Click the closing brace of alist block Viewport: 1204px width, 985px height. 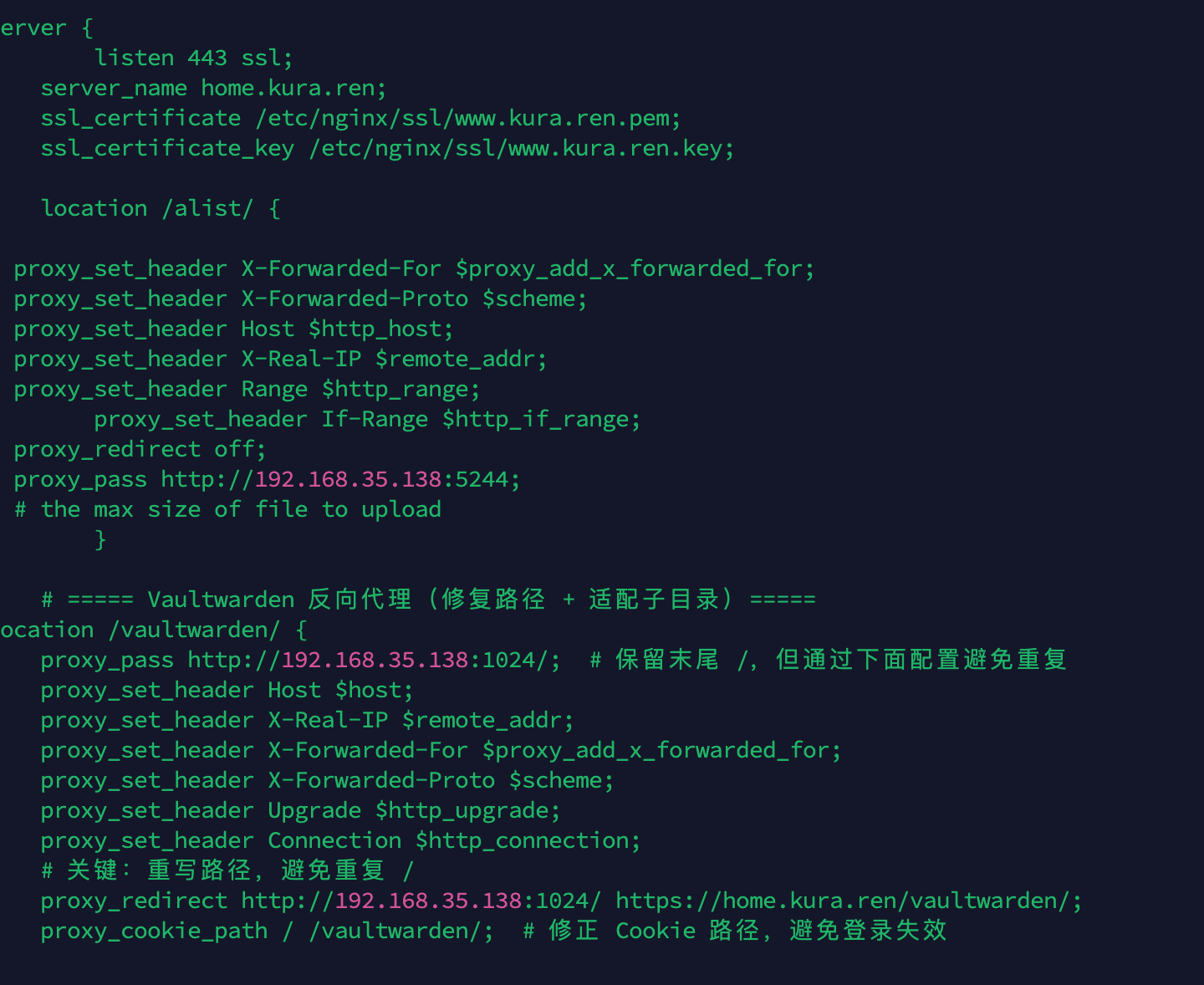click(x=100, y=539)
